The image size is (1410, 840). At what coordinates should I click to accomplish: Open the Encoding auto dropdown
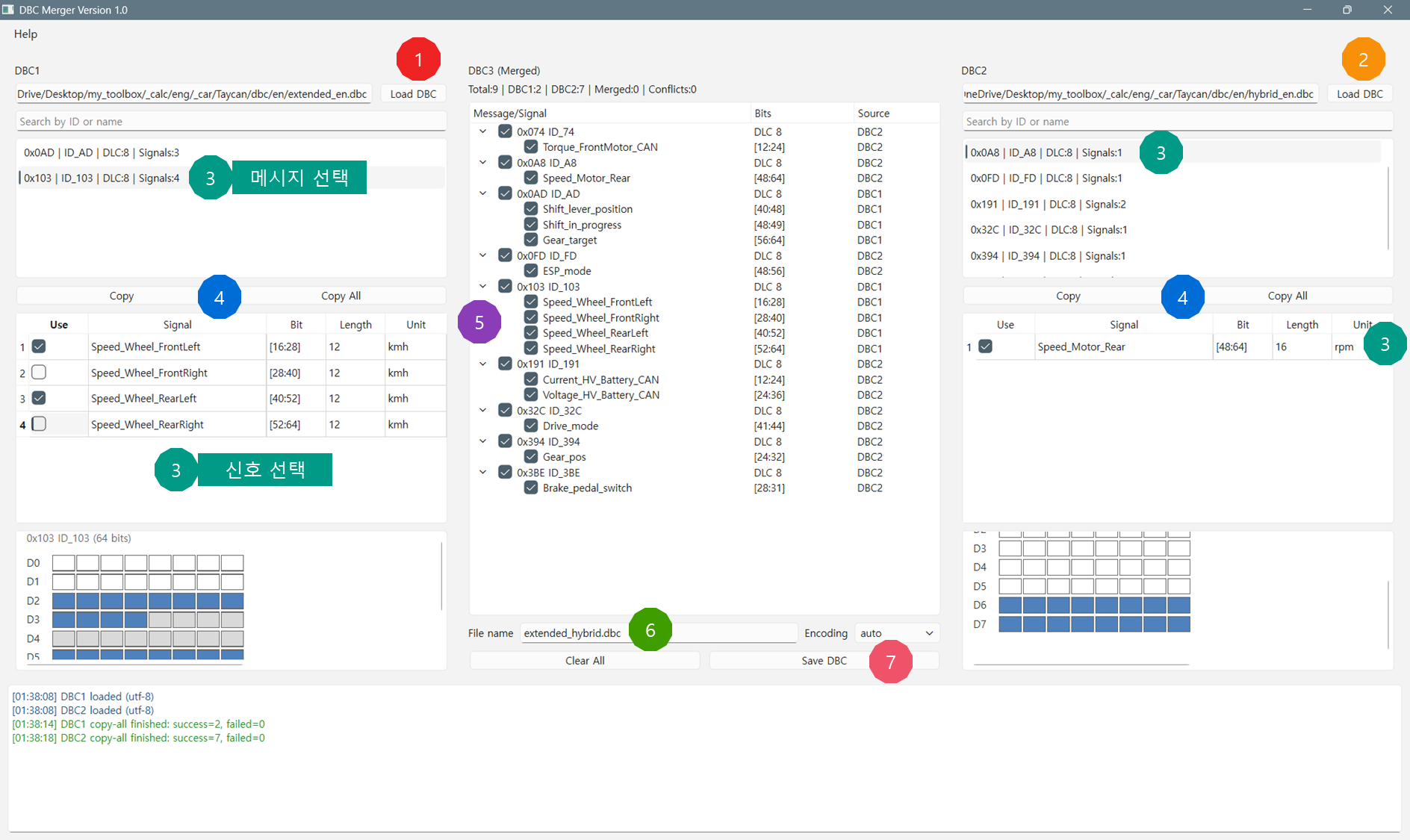coord(896,633)
